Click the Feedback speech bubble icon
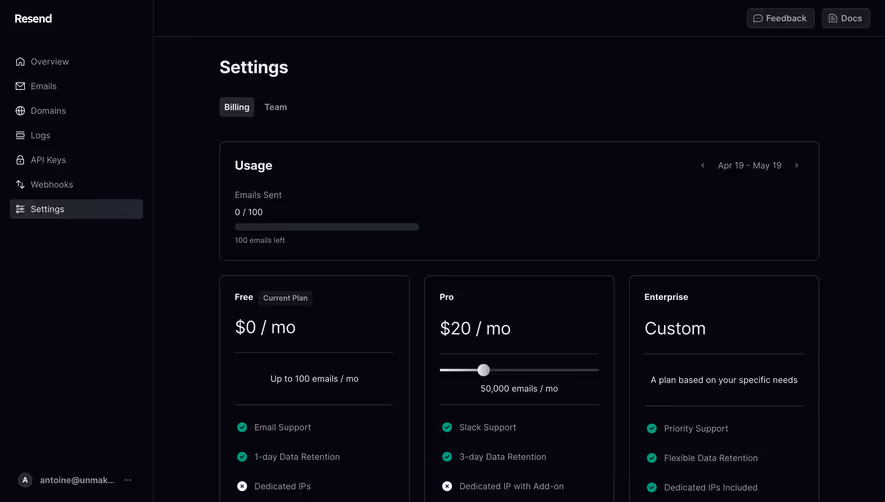885x502 pixels. (758, 19)
